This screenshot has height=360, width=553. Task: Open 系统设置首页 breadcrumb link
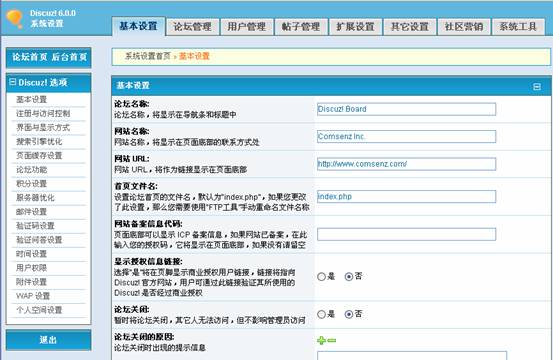(148, 56)
